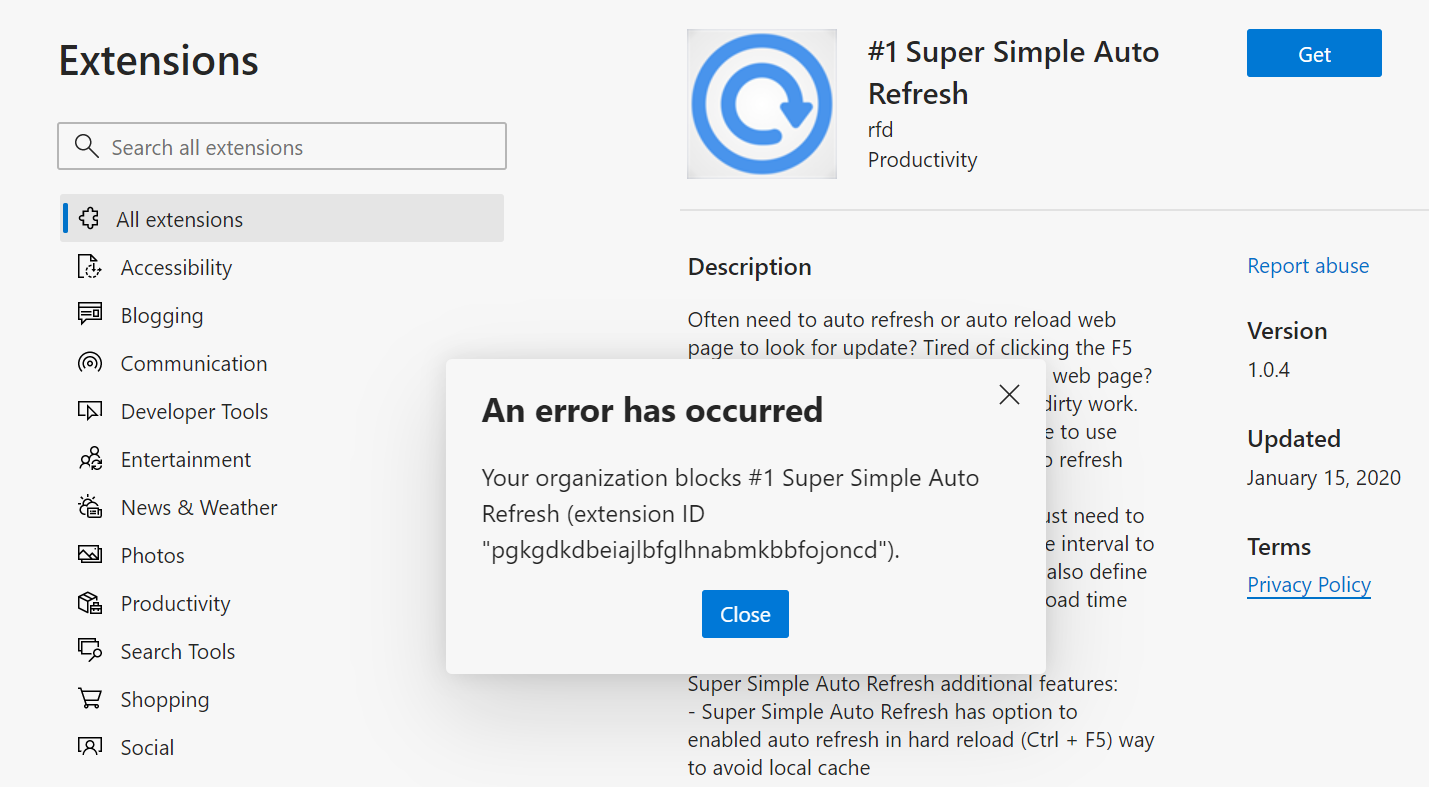Viewport: 1429px width, 787px height.
Task: Open the Privacy Policy link
Action: click(x=1309, y=585)
